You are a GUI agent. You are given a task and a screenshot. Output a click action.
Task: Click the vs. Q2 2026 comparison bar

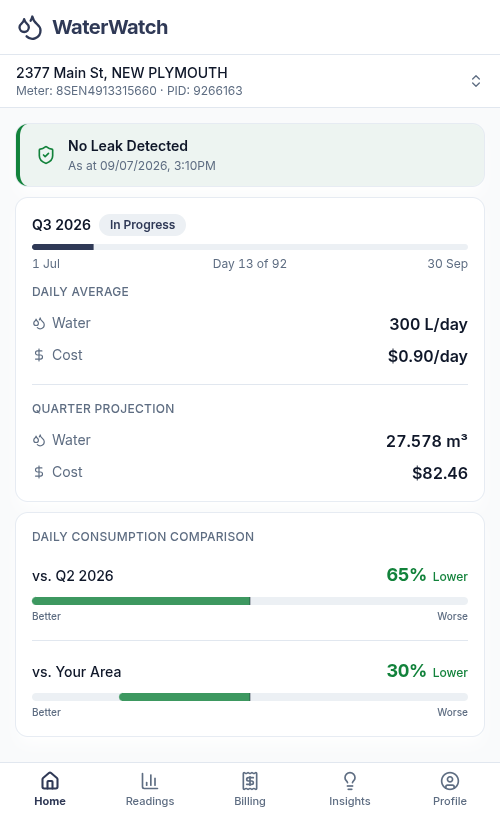pyautogui.click(x=250, y=601)
